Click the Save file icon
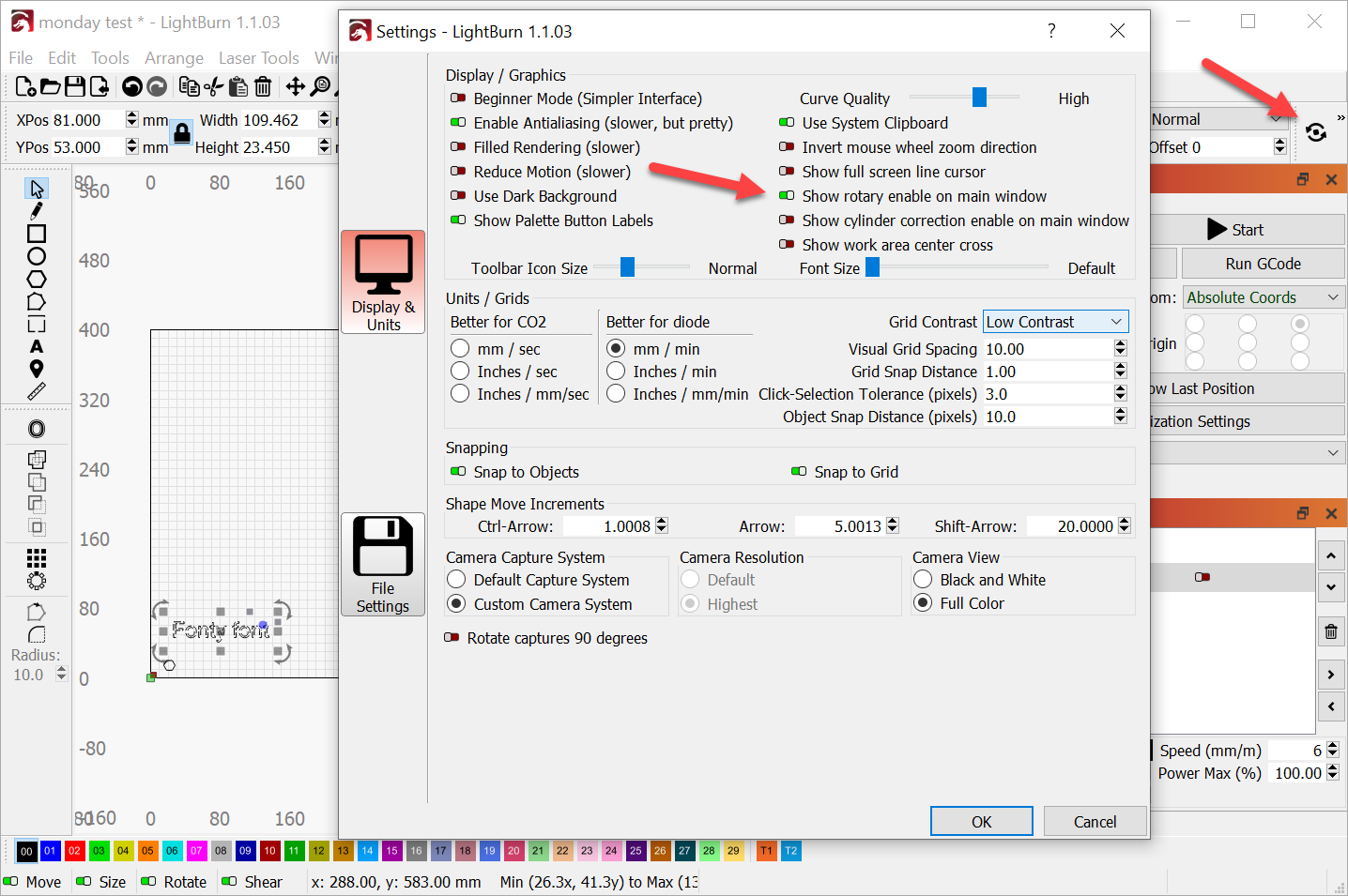 tap(75, 87)
